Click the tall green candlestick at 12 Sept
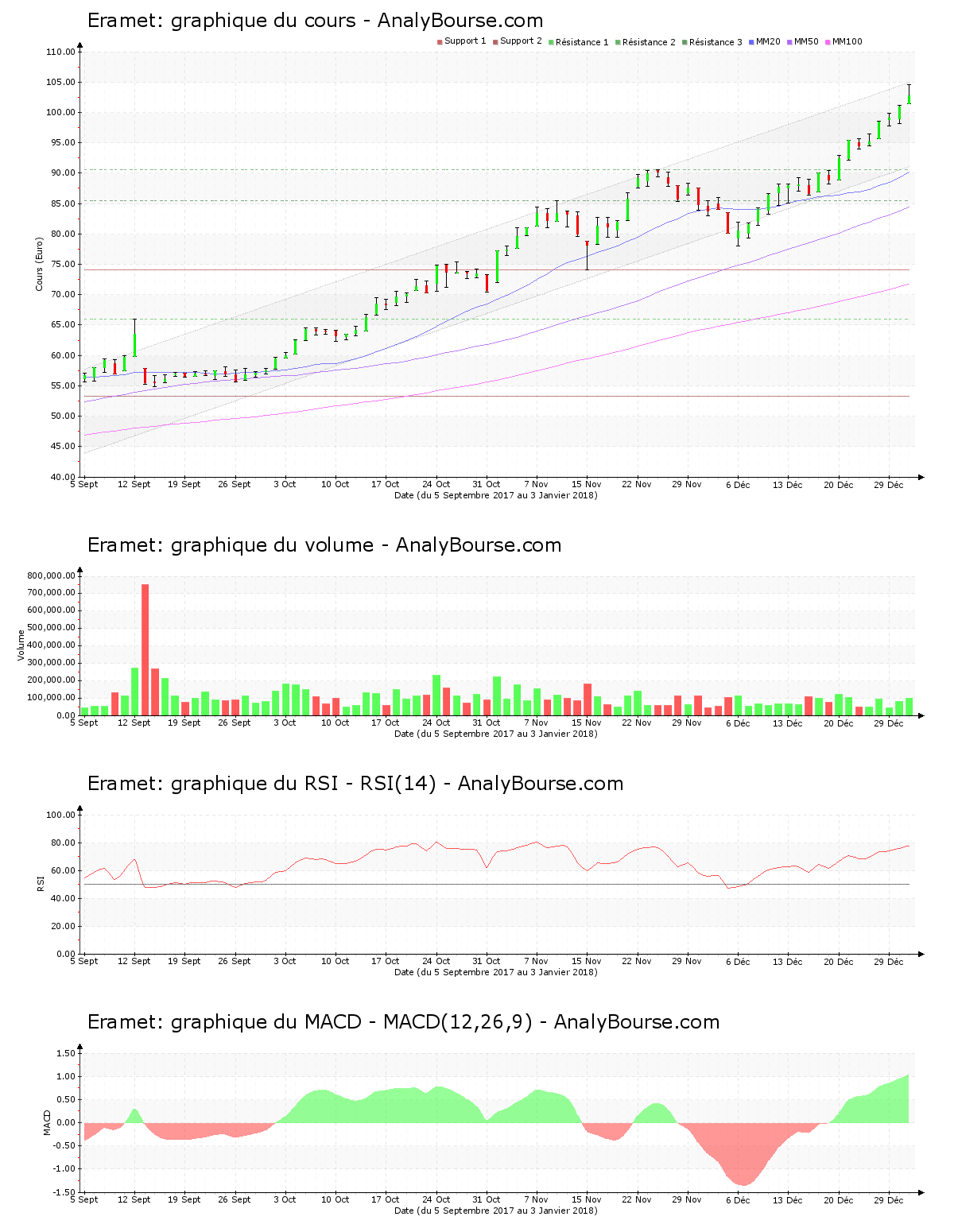954x1232 pixels. pos(134,338)
